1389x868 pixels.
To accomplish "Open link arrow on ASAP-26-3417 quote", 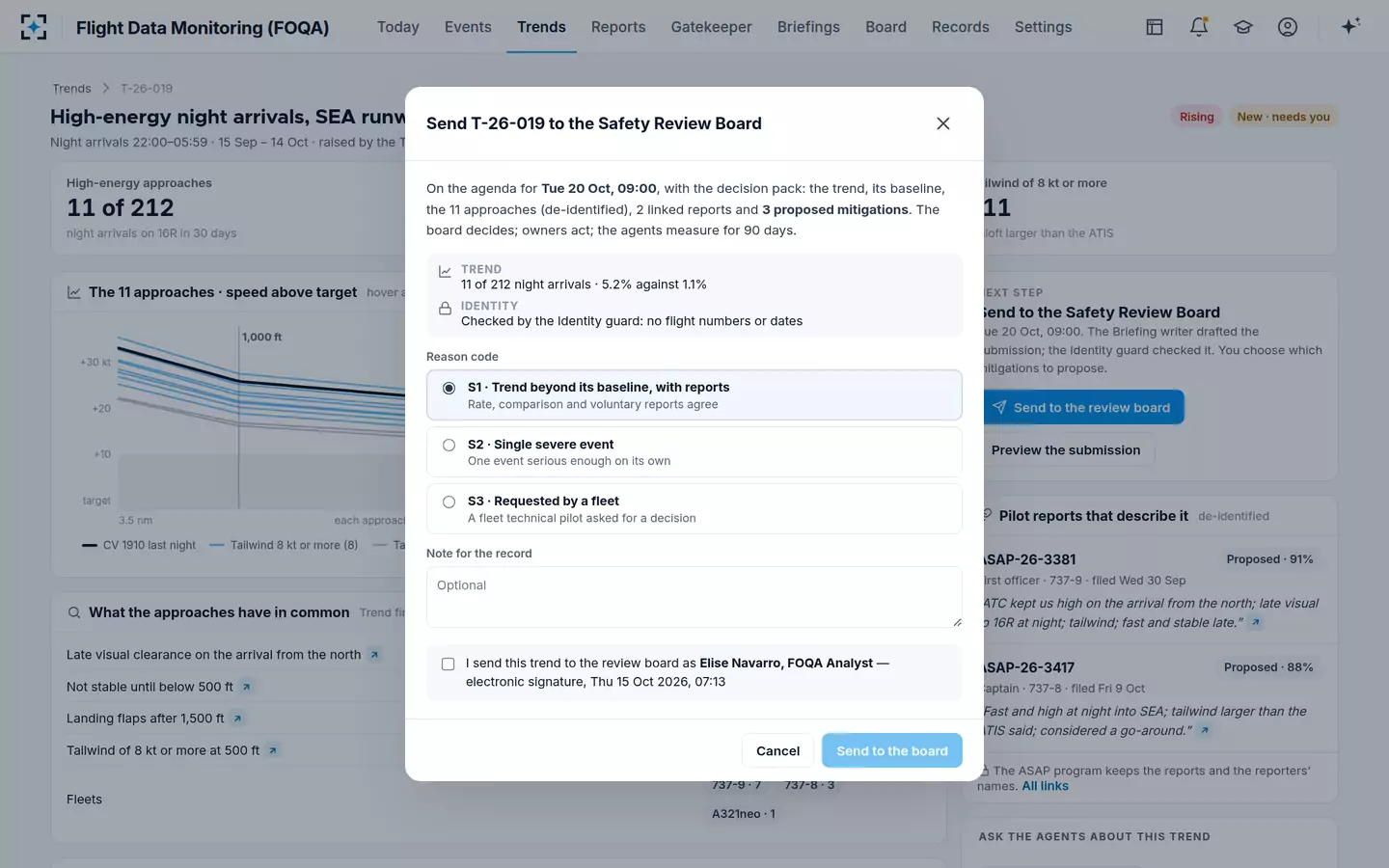I will click(x=1205, y=731).
